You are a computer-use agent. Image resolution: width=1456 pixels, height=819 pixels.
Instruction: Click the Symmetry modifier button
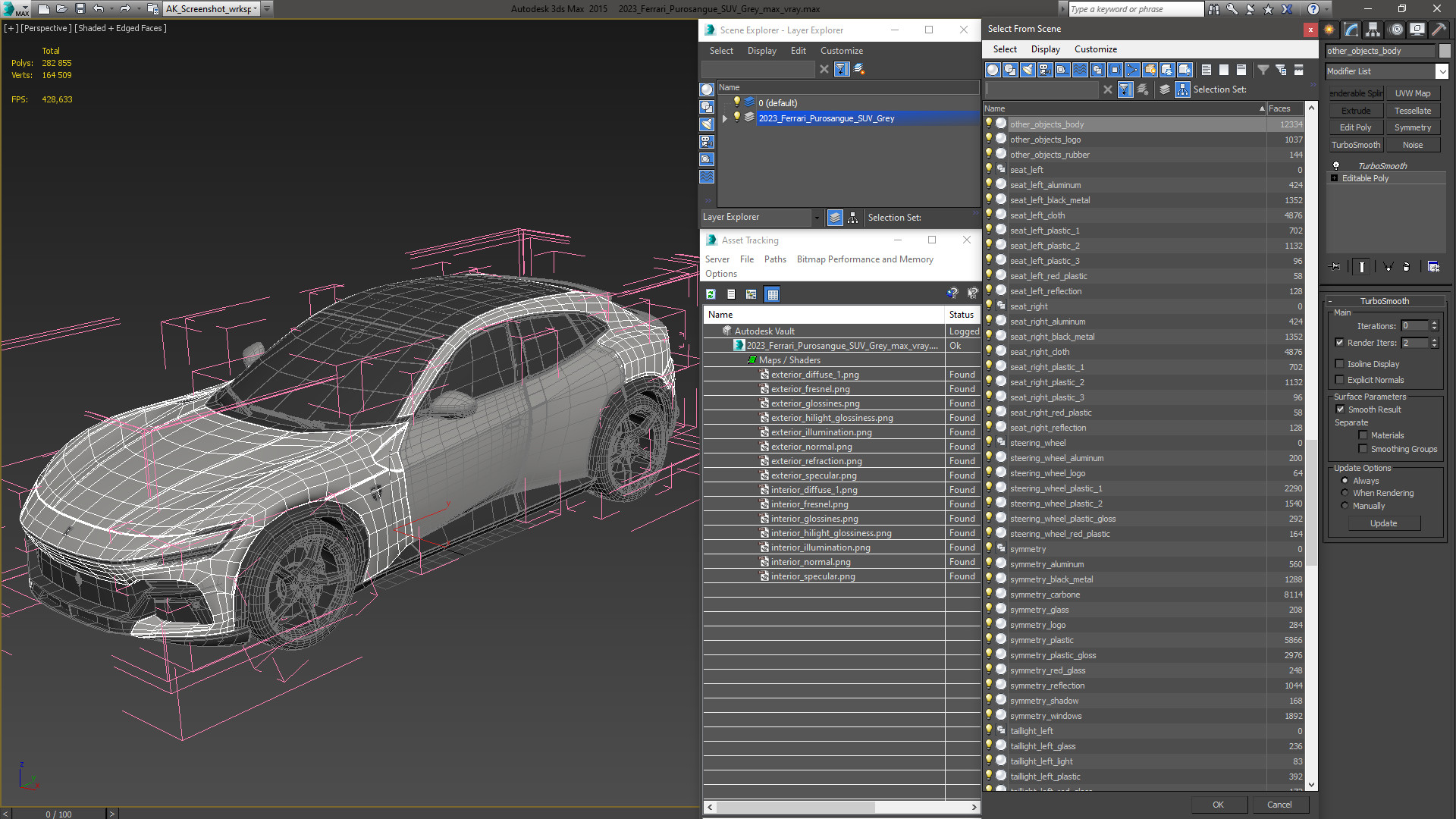point(1412,127)
